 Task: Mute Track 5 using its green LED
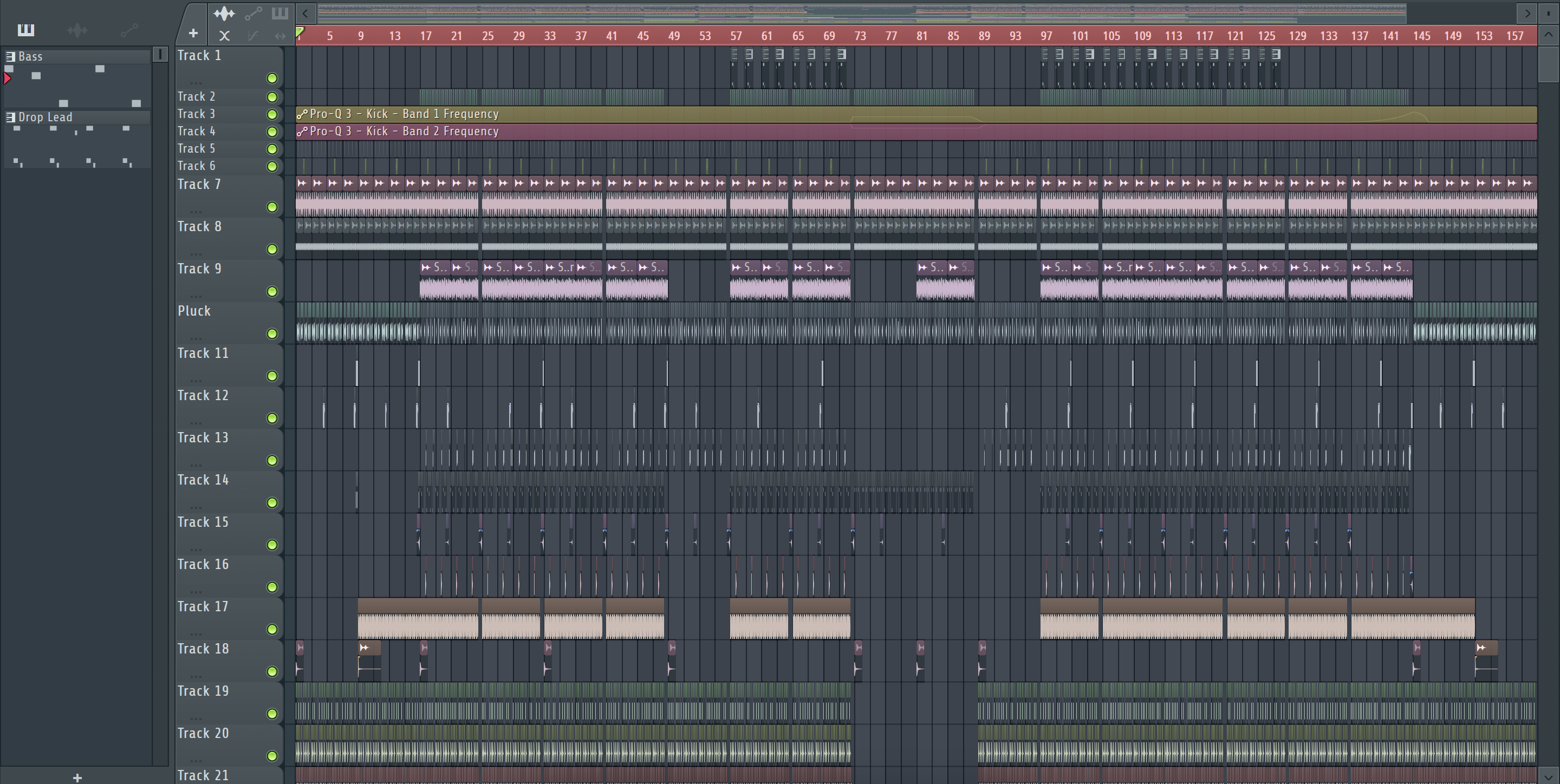(x=272, y=149)
